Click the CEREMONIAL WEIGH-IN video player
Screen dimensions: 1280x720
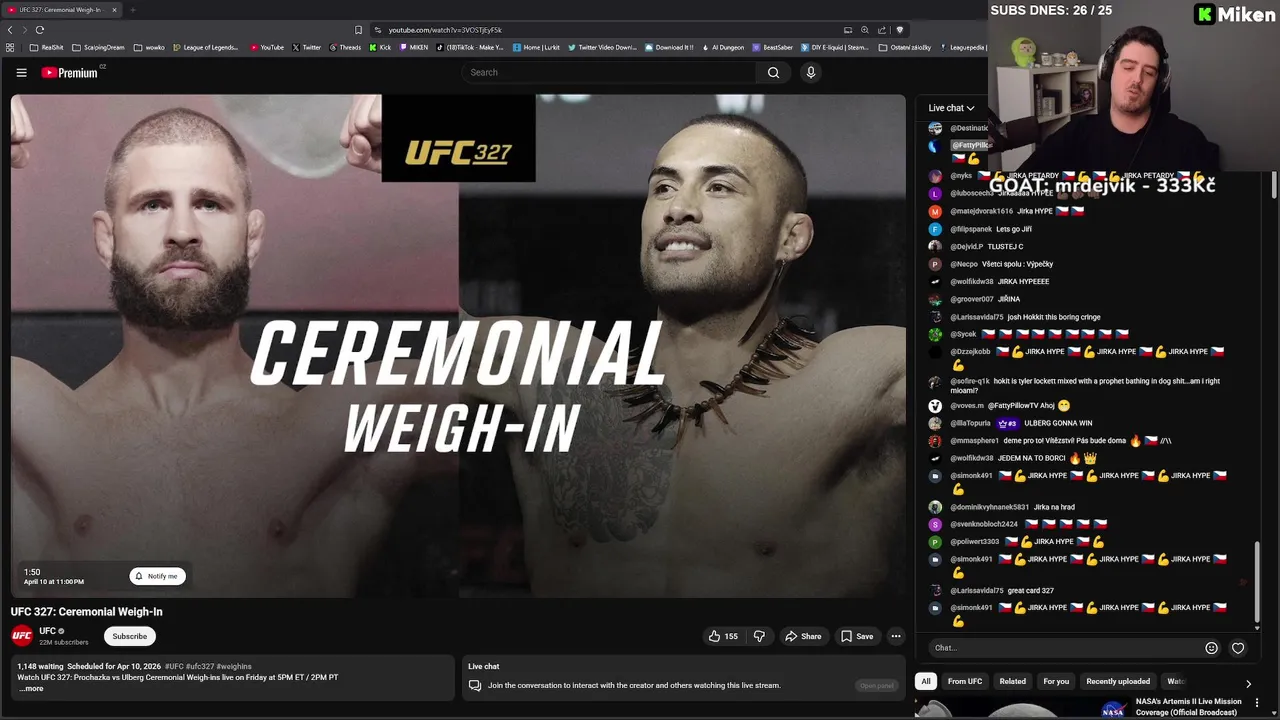tap(458, 346)
